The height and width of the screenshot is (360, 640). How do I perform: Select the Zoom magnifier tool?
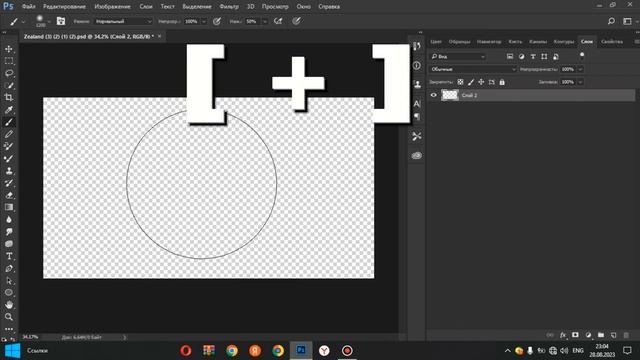9,317
